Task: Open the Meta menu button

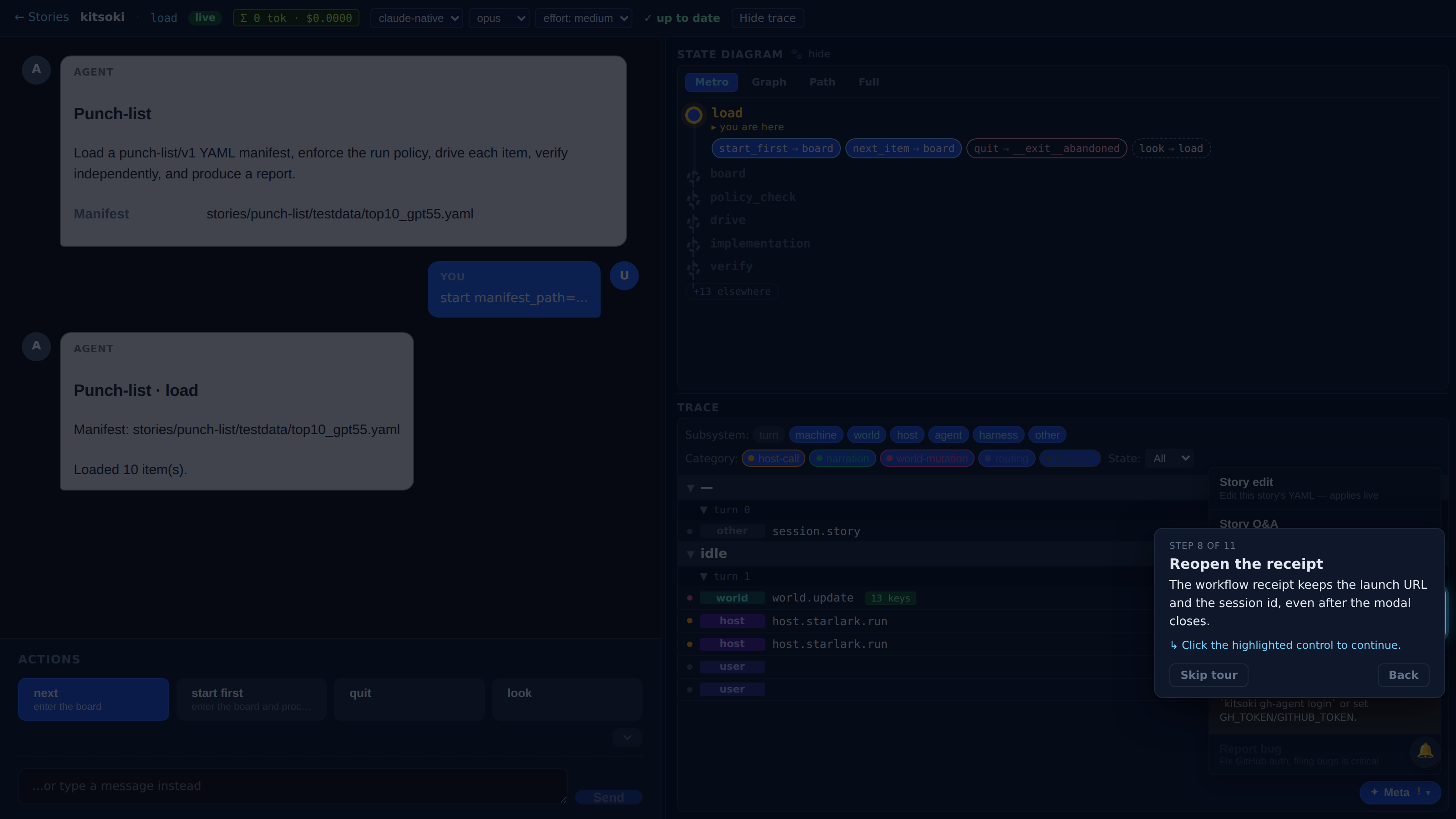Action: 1400,793
